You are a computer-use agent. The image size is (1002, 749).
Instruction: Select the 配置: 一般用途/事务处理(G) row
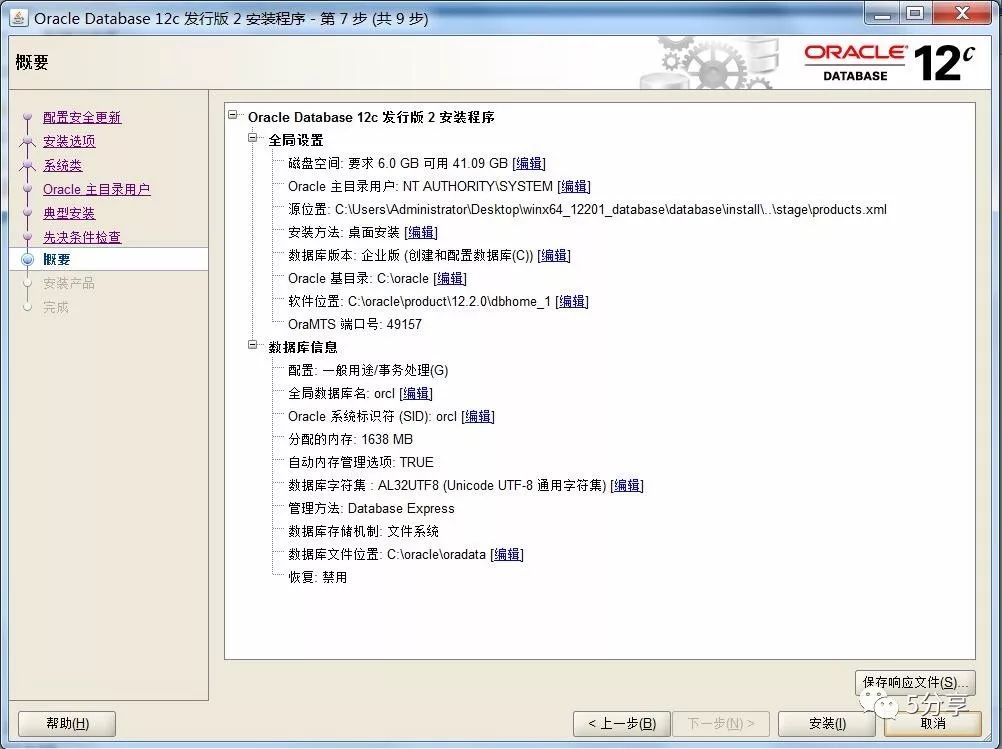point(368,371)
